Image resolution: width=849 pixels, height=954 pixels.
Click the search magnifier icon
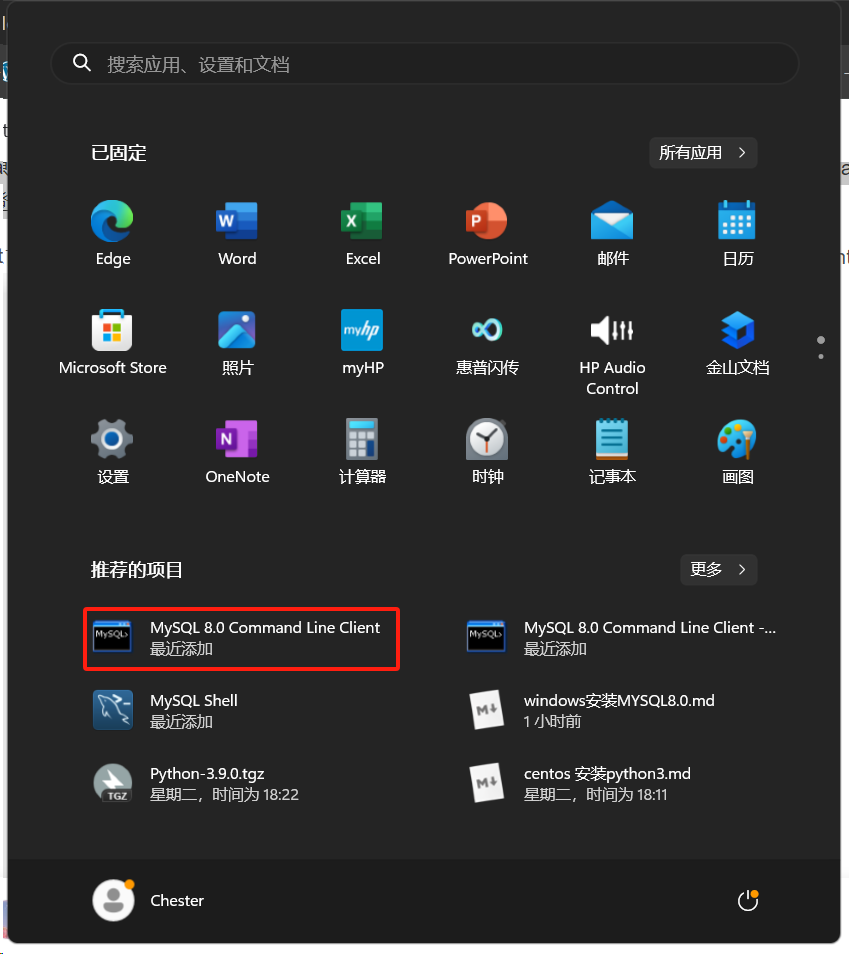coord(82,63)
